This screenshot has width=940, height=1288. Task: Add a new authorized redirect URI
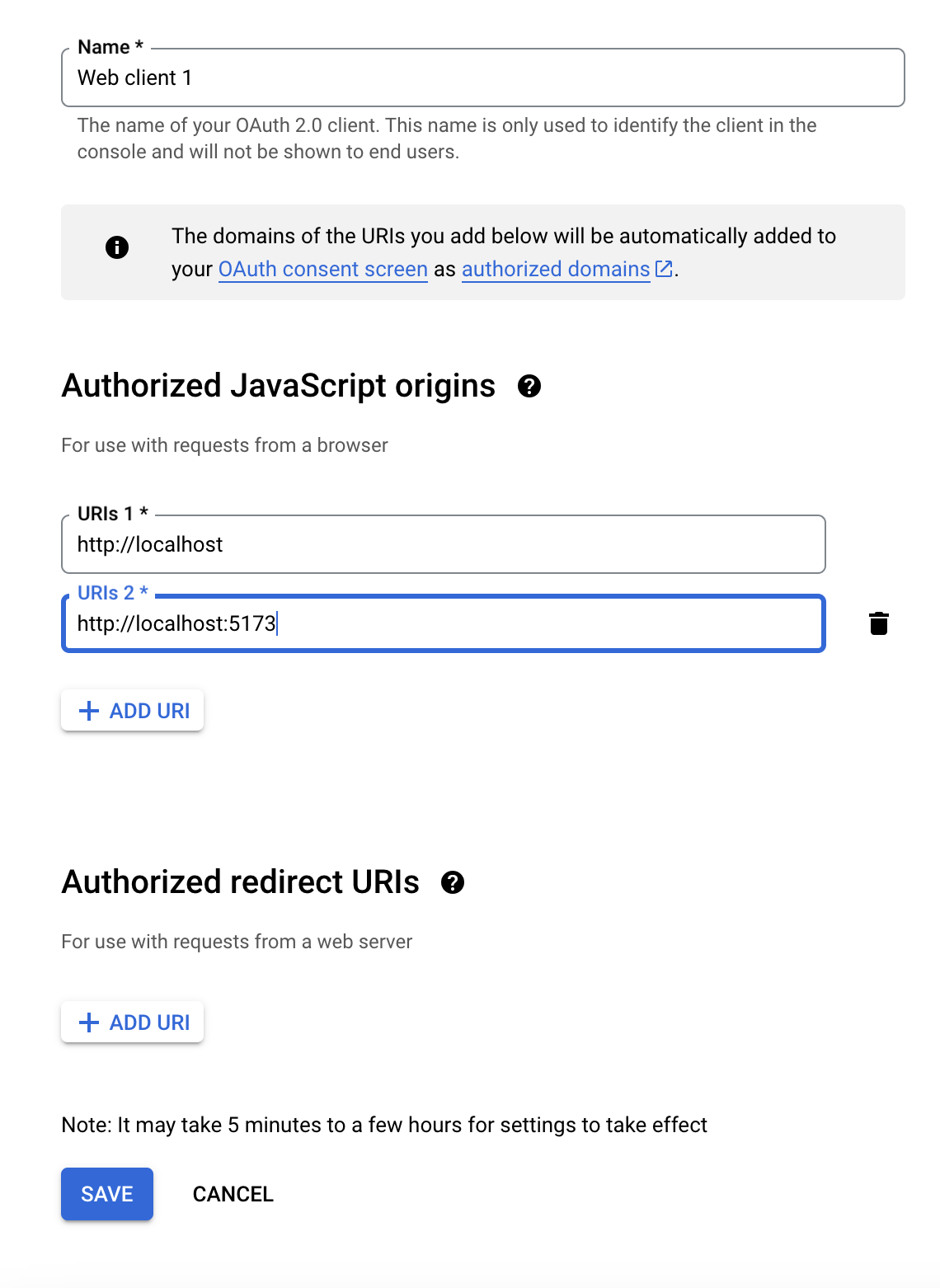(132, 1022)
